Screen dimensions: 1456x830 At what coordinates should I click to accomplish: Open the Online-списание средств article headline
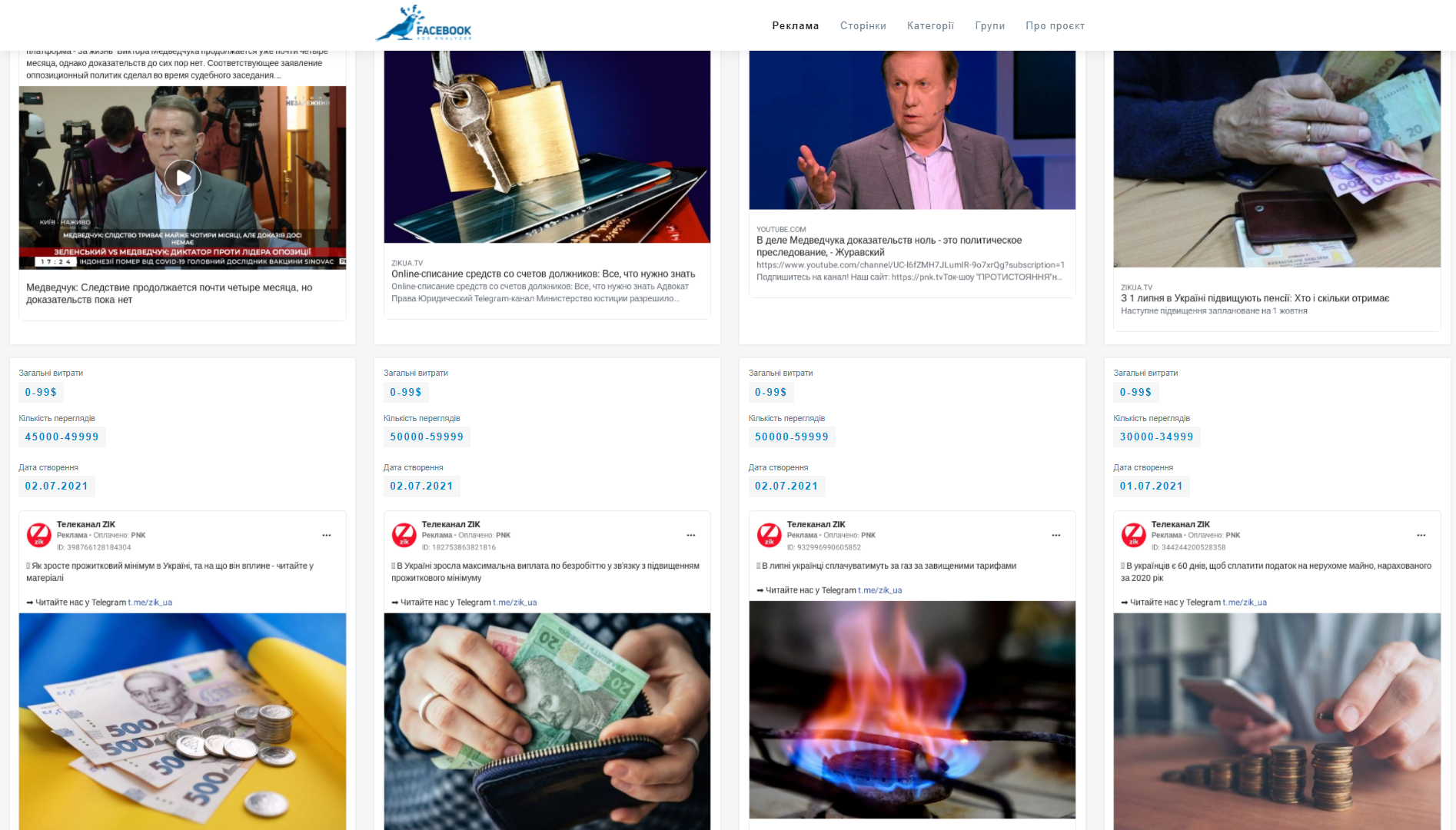coord(544,274)
